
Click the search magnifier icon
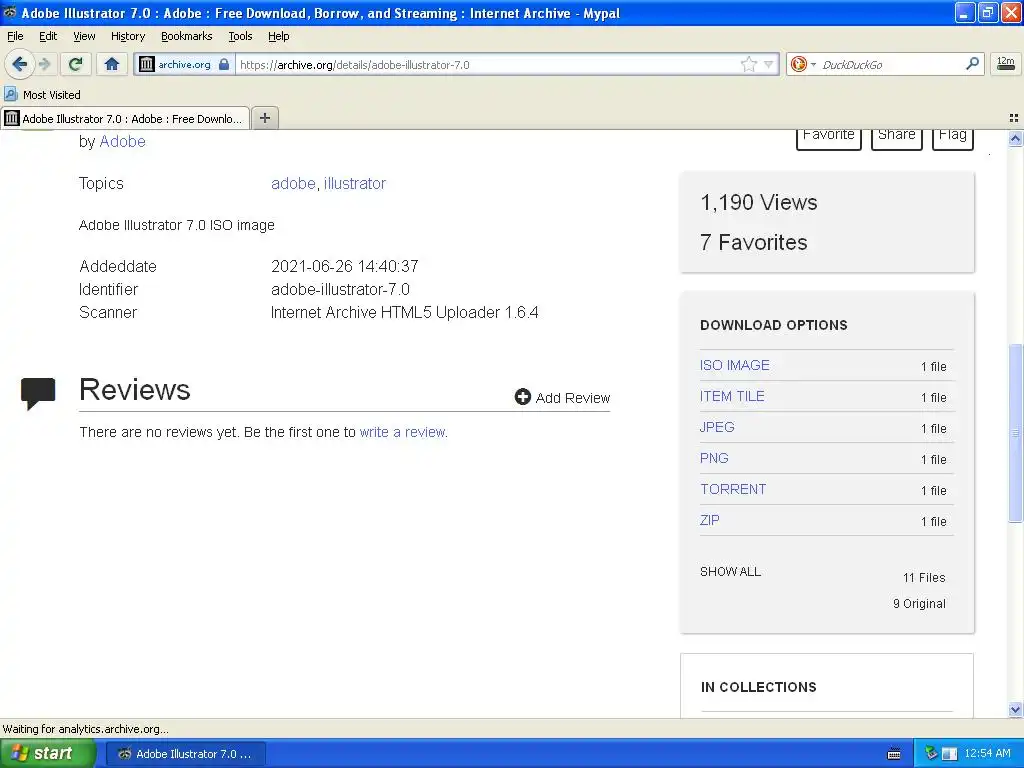click(972, 63)
